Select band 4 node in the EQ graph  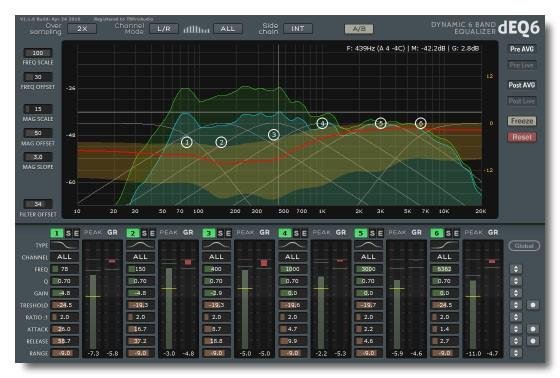[x=322, y=124]
